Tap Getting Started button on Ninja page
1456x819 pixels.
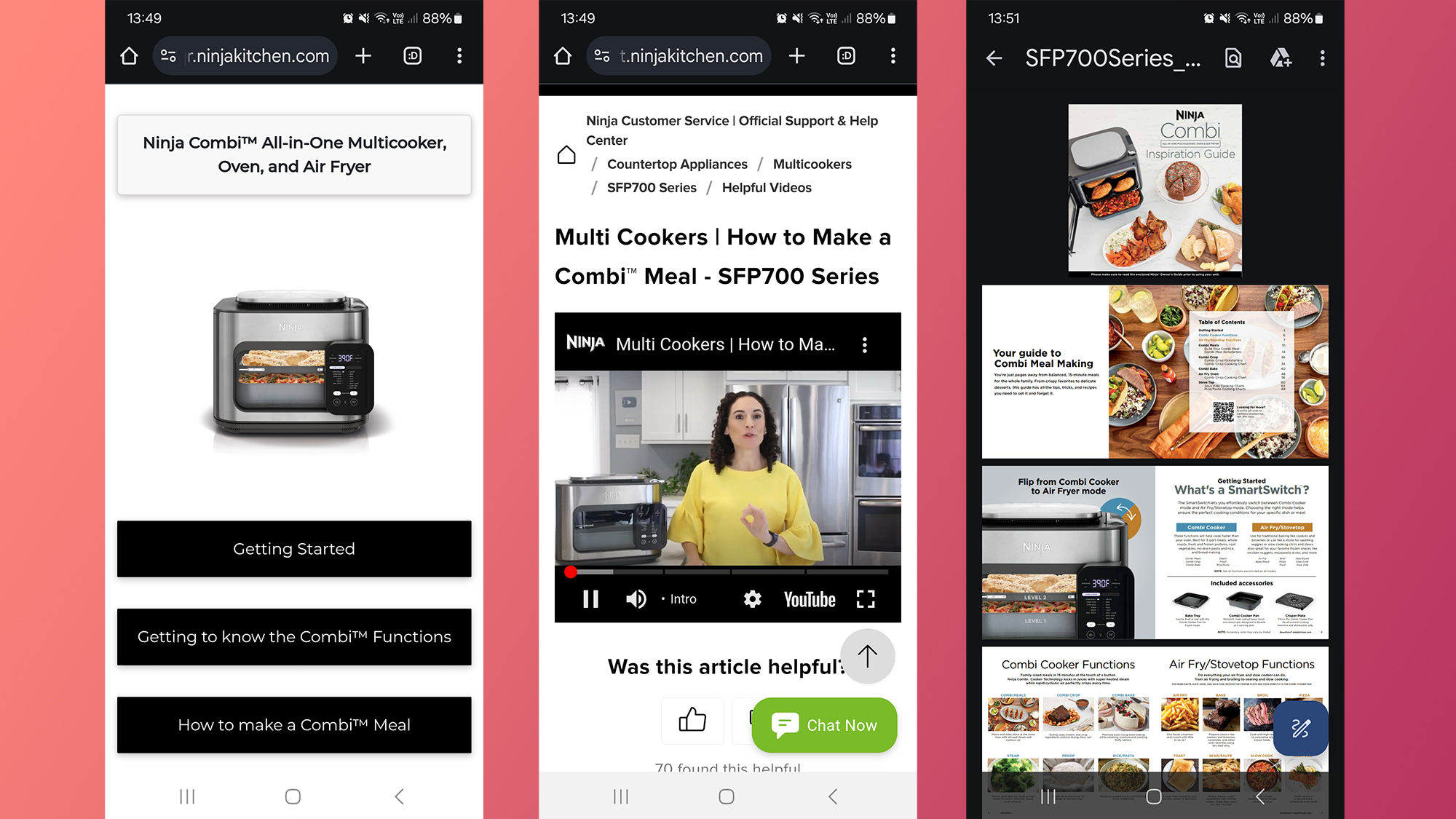(x=293, y=548)
